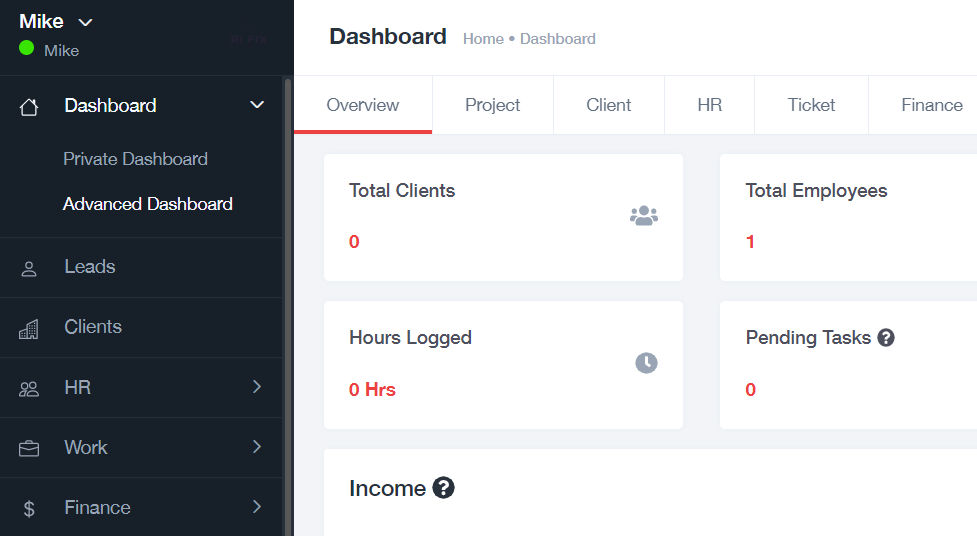Expand the Finance sidebar submenu arrow
This screenshot has width=977, height=536.
pos(257,507)
